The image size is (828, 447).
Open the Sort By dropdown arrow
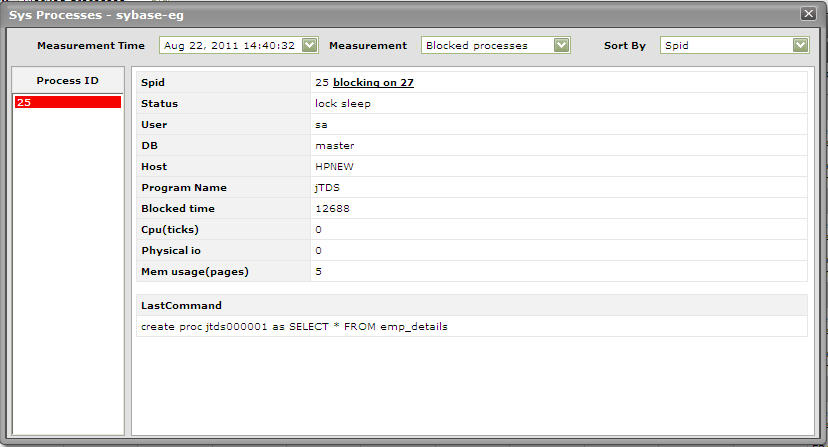pyautogui.click(x=801, y=45)
